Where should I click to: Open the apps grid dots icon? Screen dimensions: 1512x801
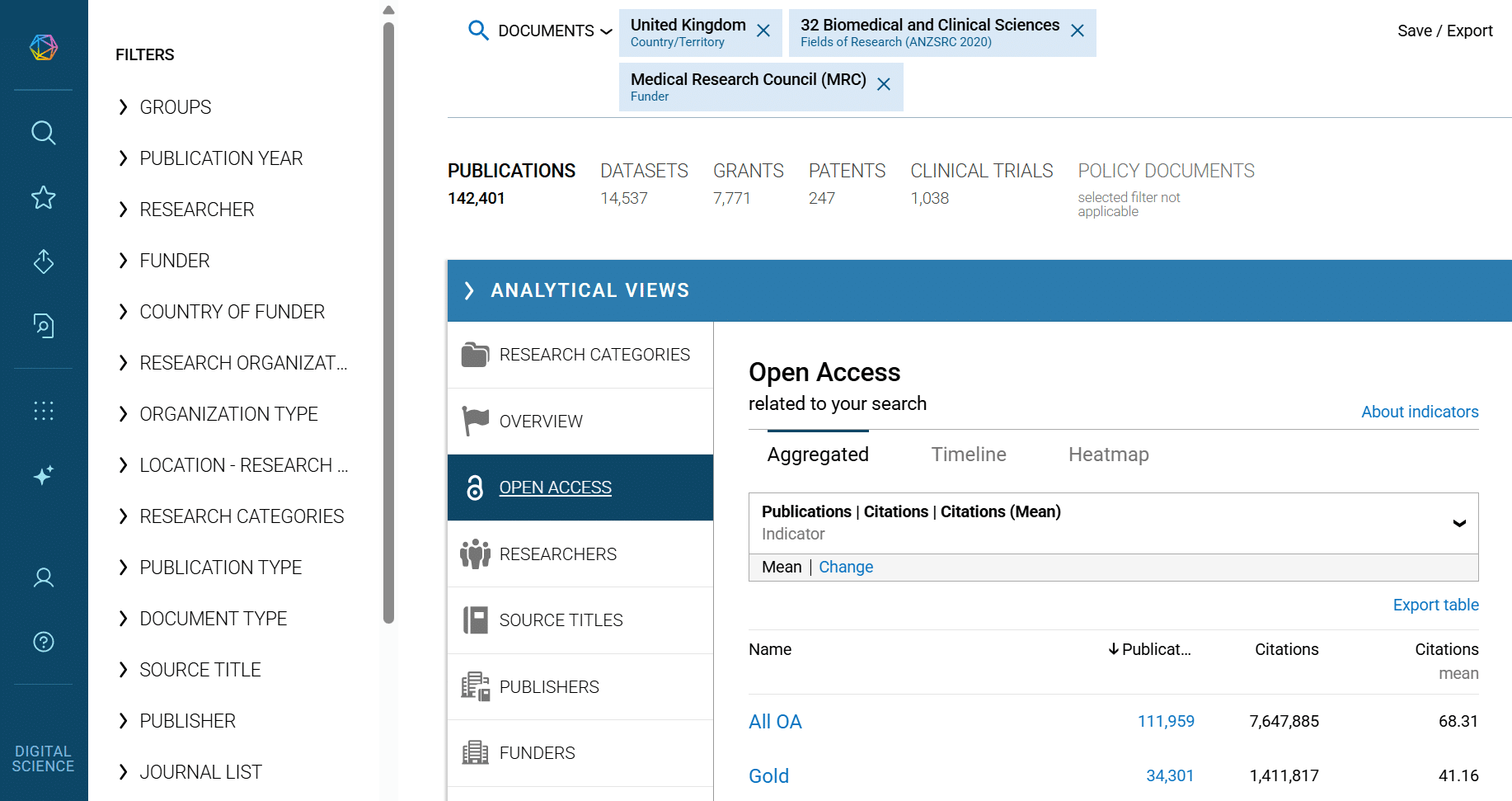coord(44,411)
